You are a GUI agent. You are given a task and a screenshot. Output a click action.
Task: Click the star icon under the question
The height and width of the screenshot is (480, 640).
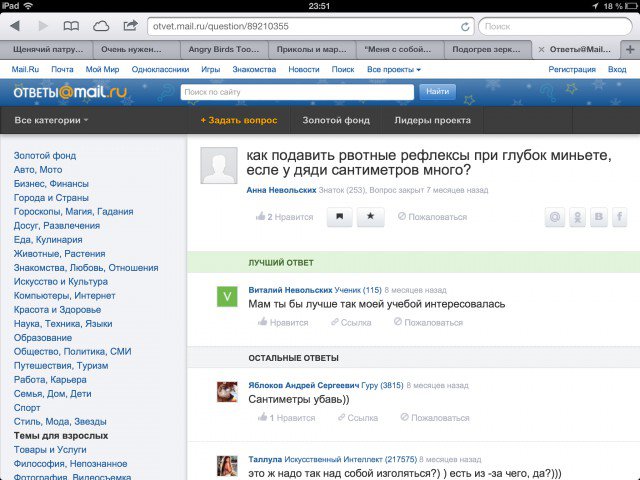370,216
